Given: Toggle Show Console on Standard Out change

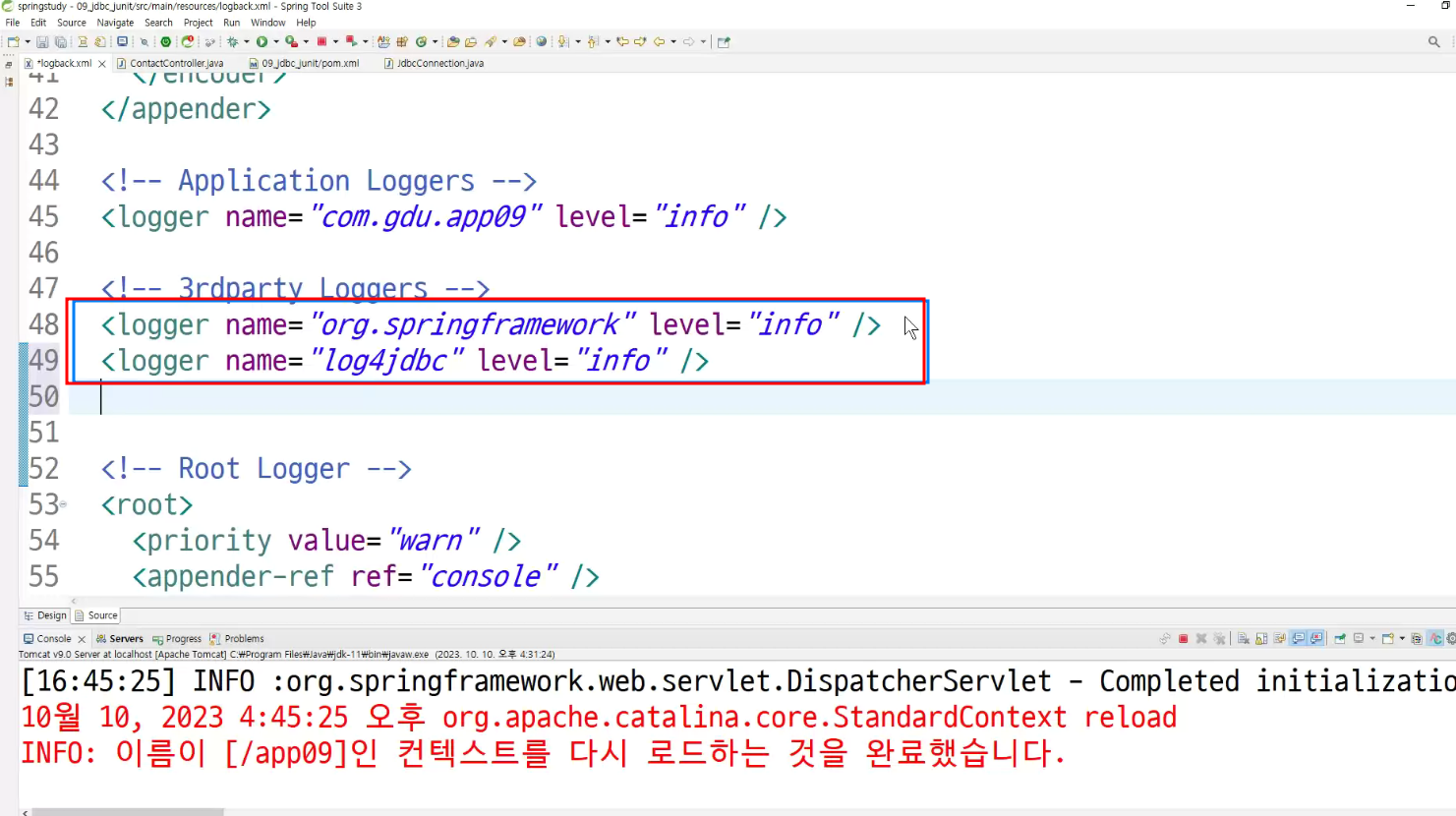Looking at the screenshot, I should 1299,638.
